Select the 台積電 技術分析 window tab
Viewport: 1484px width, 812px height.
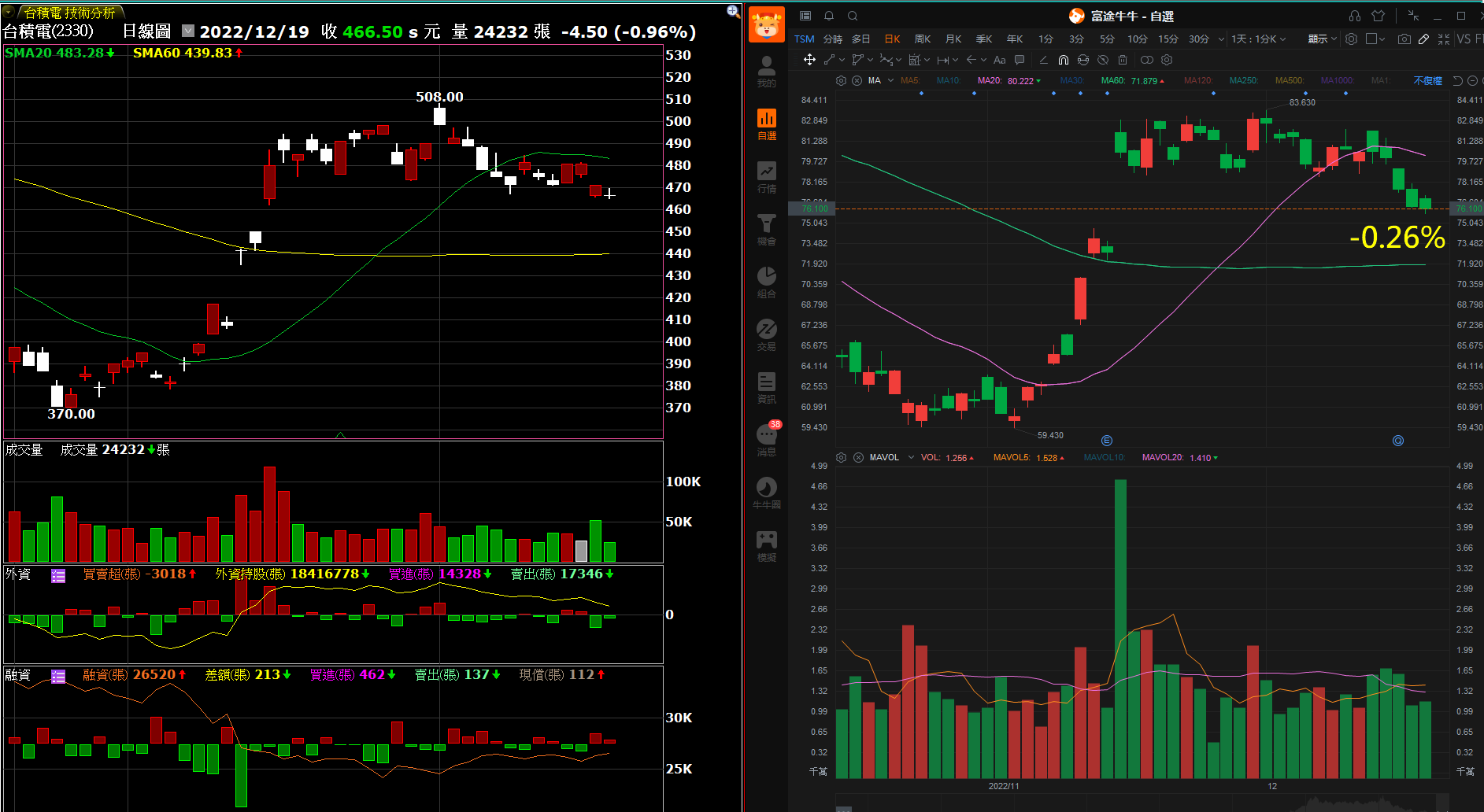pos(69,13)
